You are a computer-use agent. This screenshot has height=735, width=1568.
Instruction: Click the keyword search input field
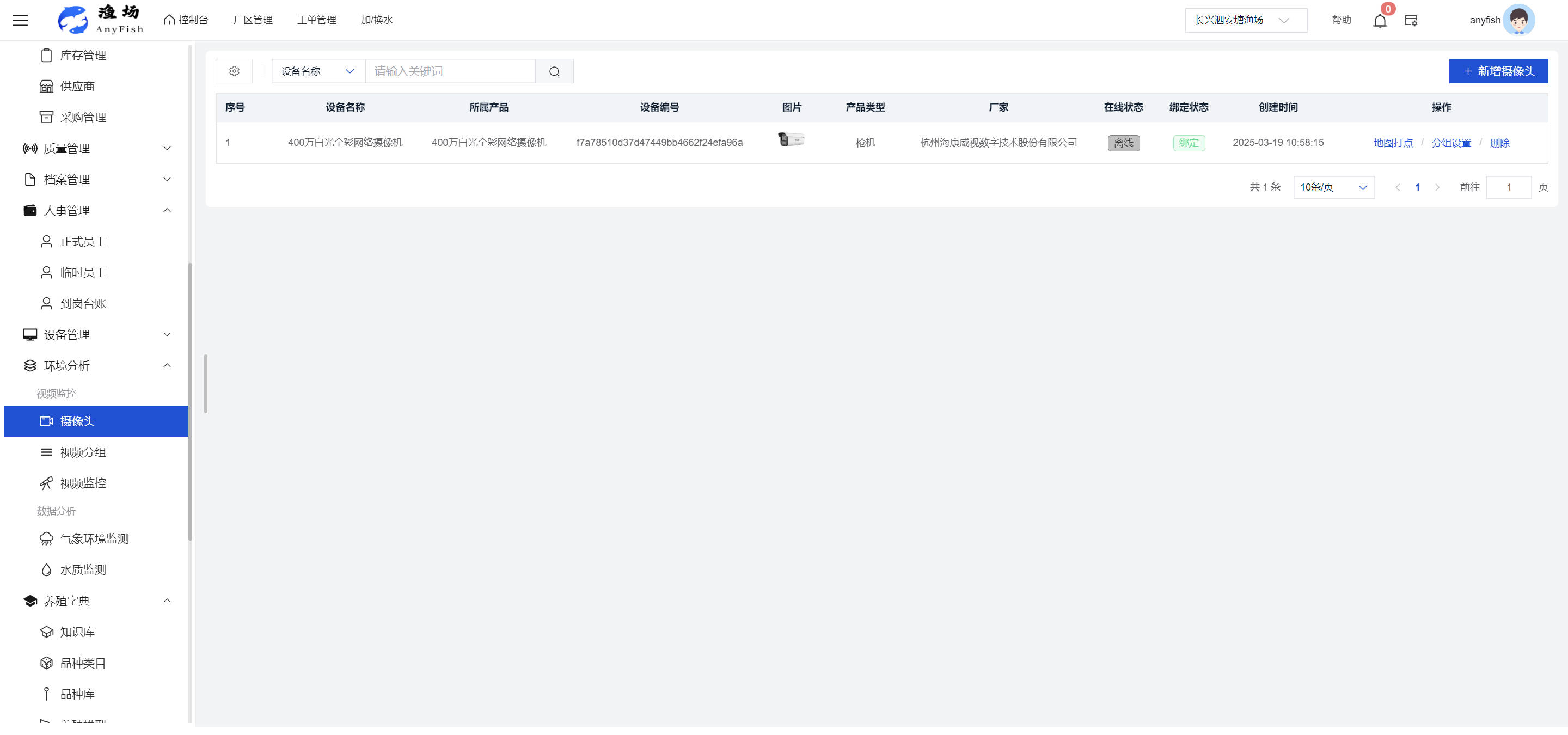pos(450,71)
